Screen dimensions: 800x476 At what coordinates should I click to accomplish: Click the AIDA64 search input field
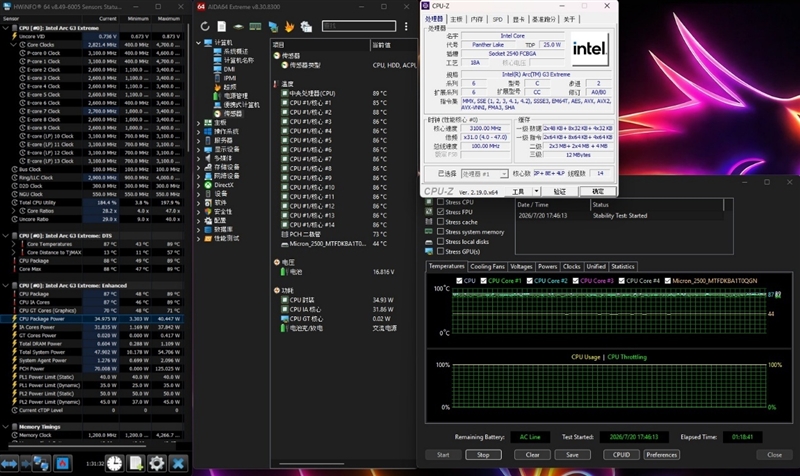[x=359, y=26]
